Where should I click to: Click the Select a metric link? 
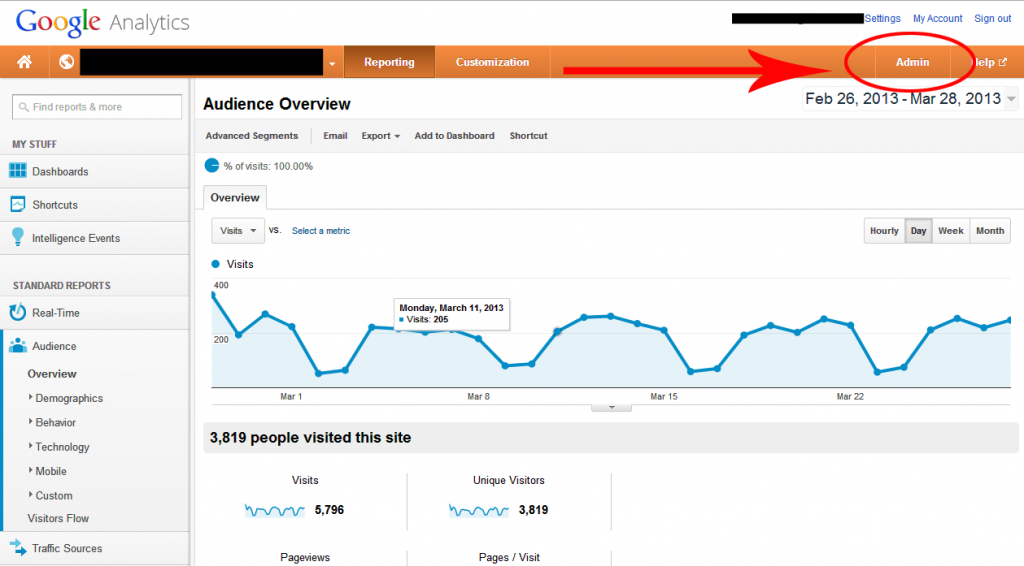pyautogui.click(x=321, y=231)
